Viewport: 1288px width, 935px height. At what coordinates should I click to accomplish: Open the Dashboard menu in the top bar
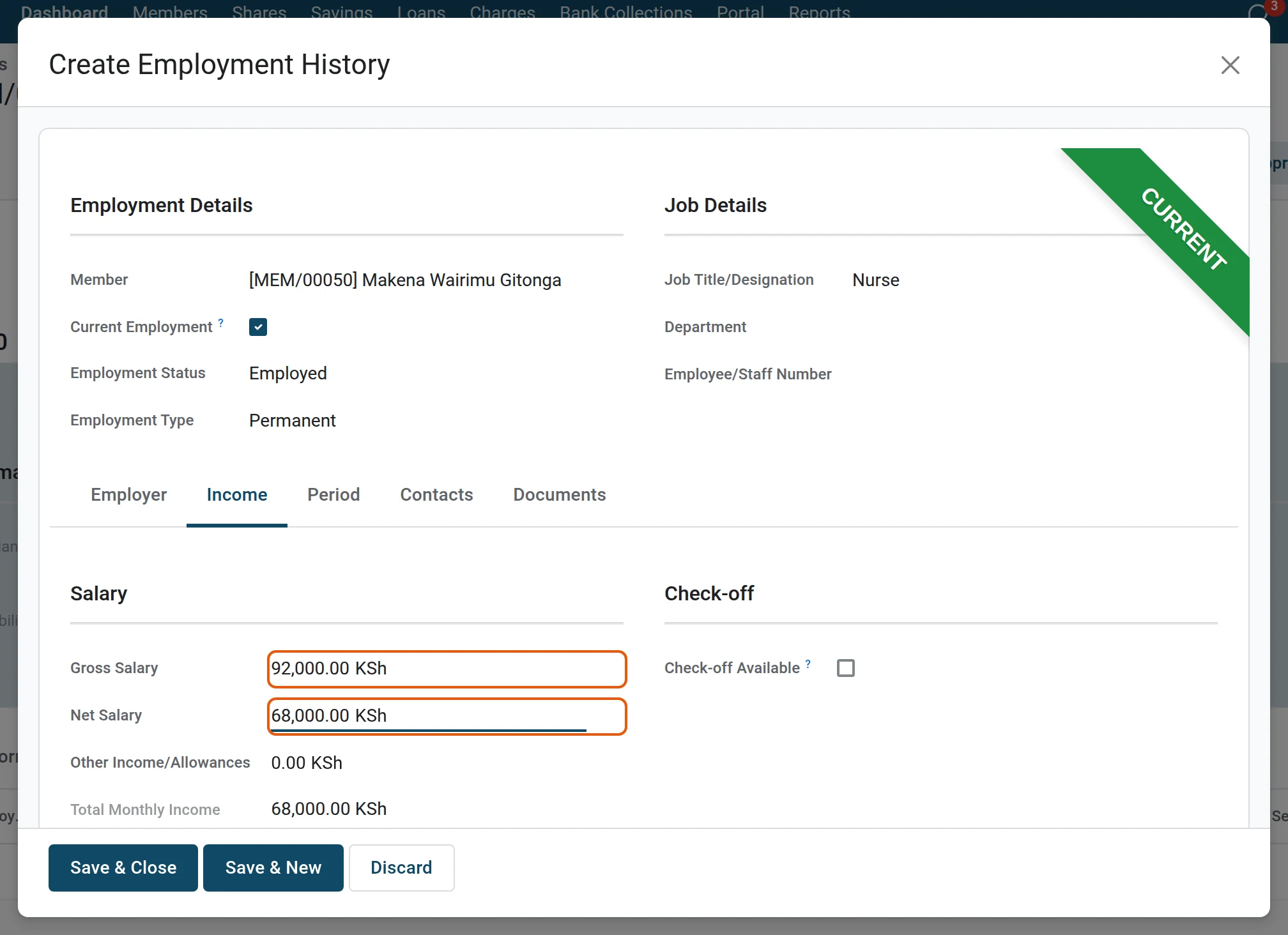[x=65, y=11]
